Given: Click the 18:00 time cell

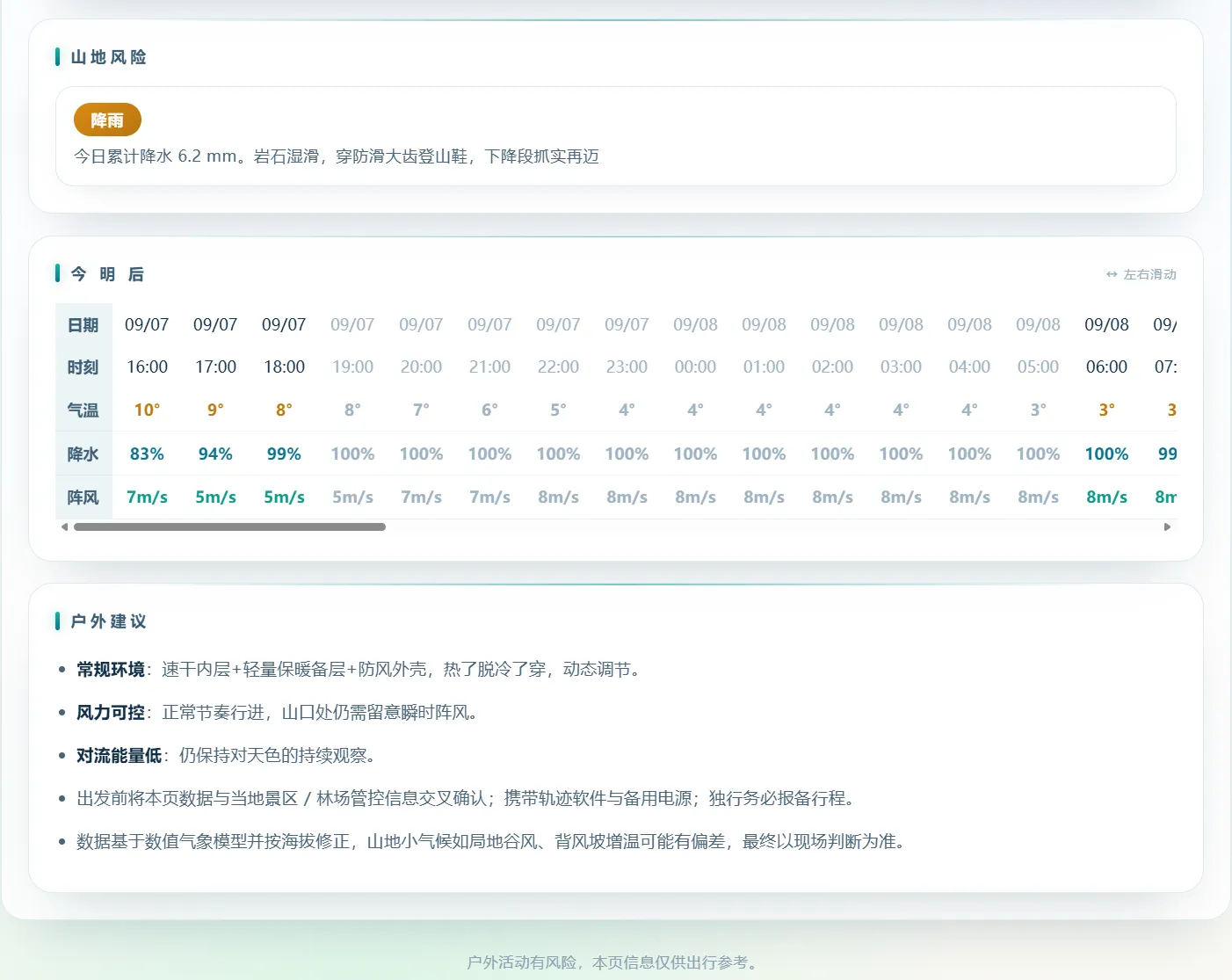Looking at the screenshot, I should tap(284, 367).
